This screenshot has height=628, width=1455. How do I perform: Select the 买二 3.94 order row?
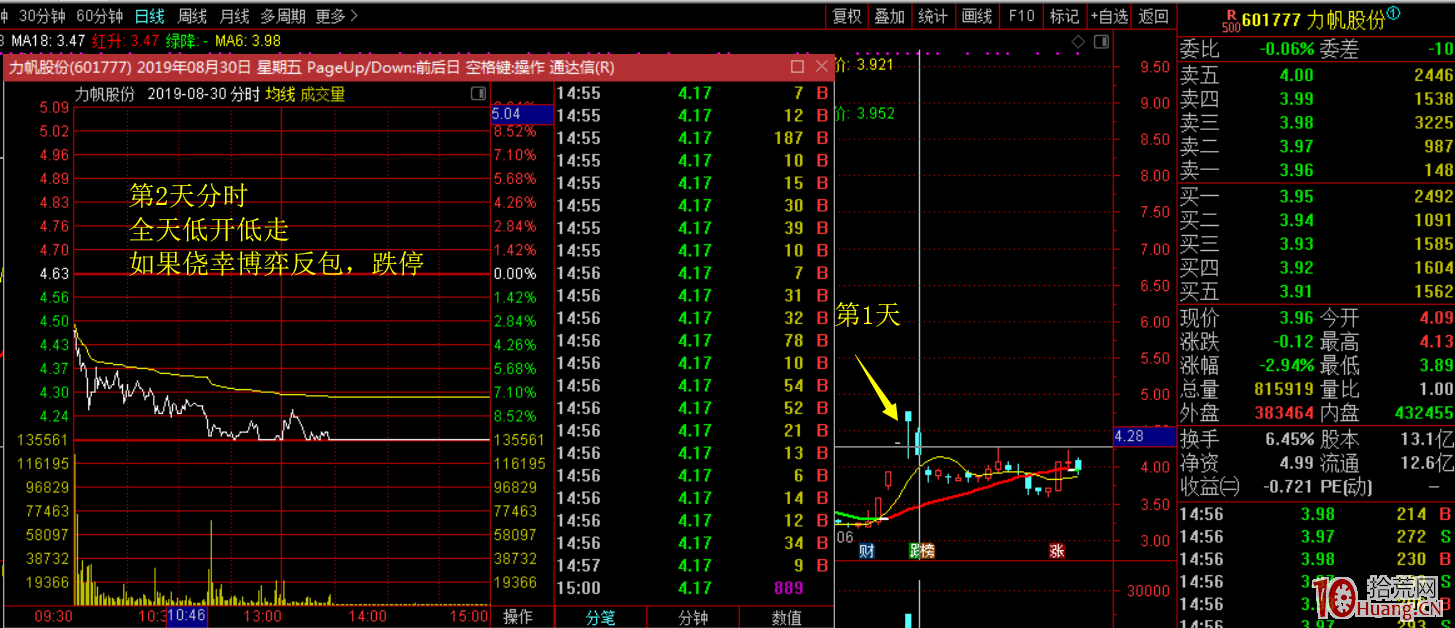point(1316,220)
